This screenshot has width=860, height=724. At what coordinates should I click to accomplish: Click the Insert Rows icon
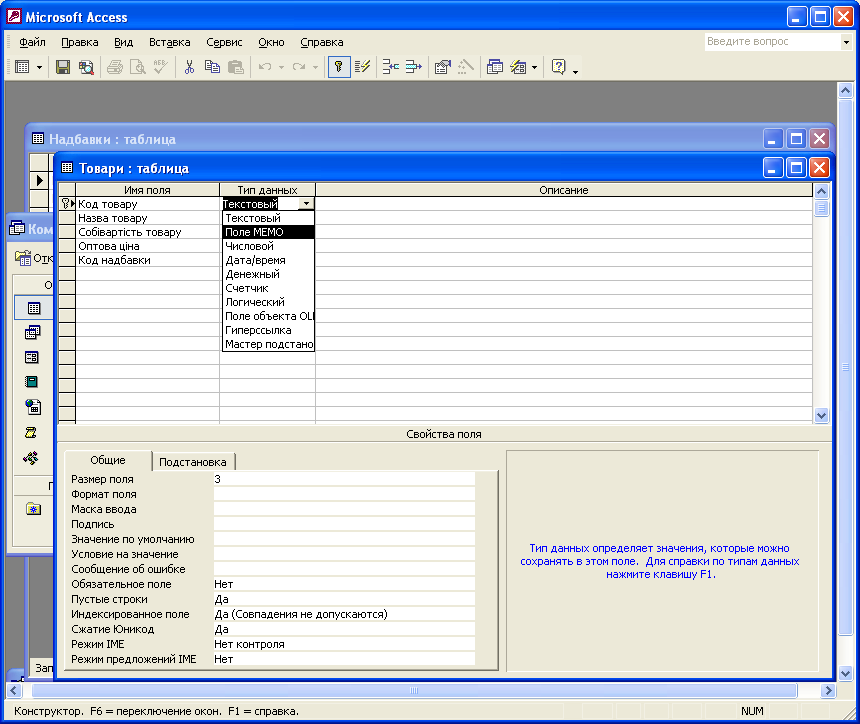tap(391, 67)
